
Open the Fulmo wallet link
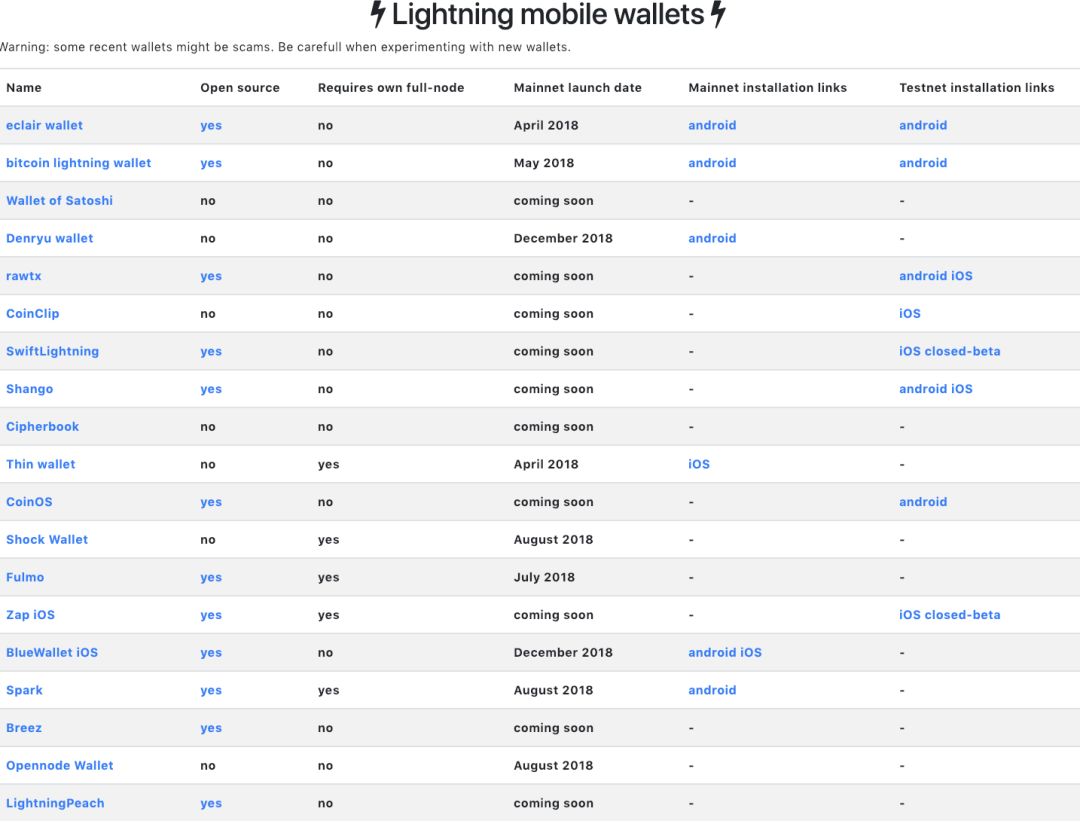pyautogui.click(x=25, y=577)
